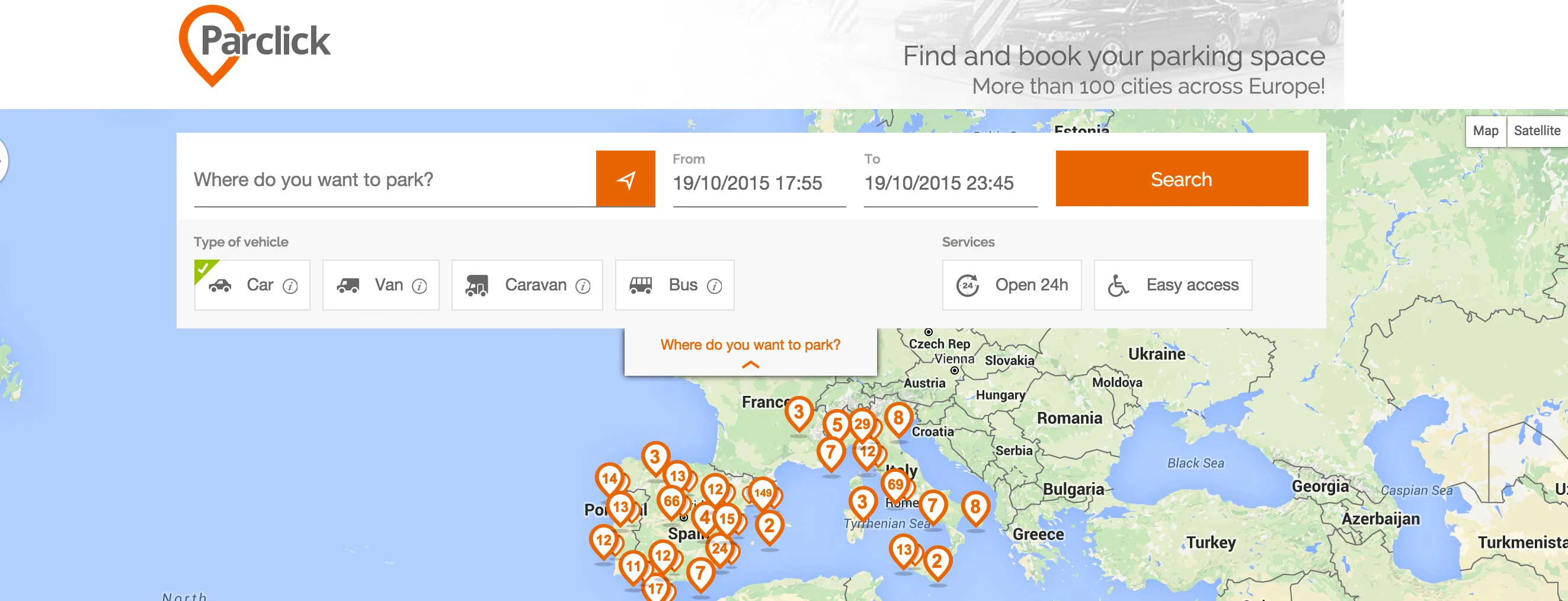Enable the Easy access service filter
The height and width of the screenshot is (601, 1568).
coord(1173,285)
